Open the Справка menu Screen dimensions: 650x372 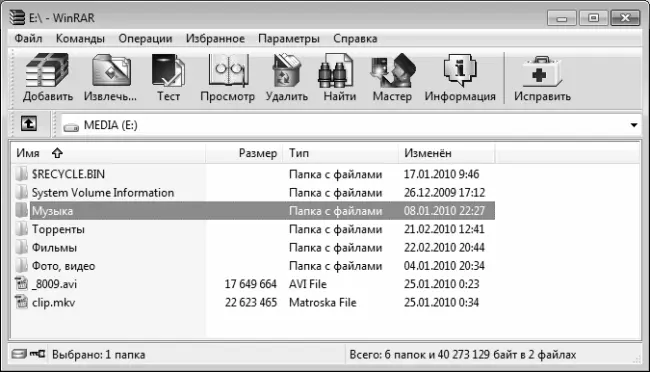[x=355, y=39]
